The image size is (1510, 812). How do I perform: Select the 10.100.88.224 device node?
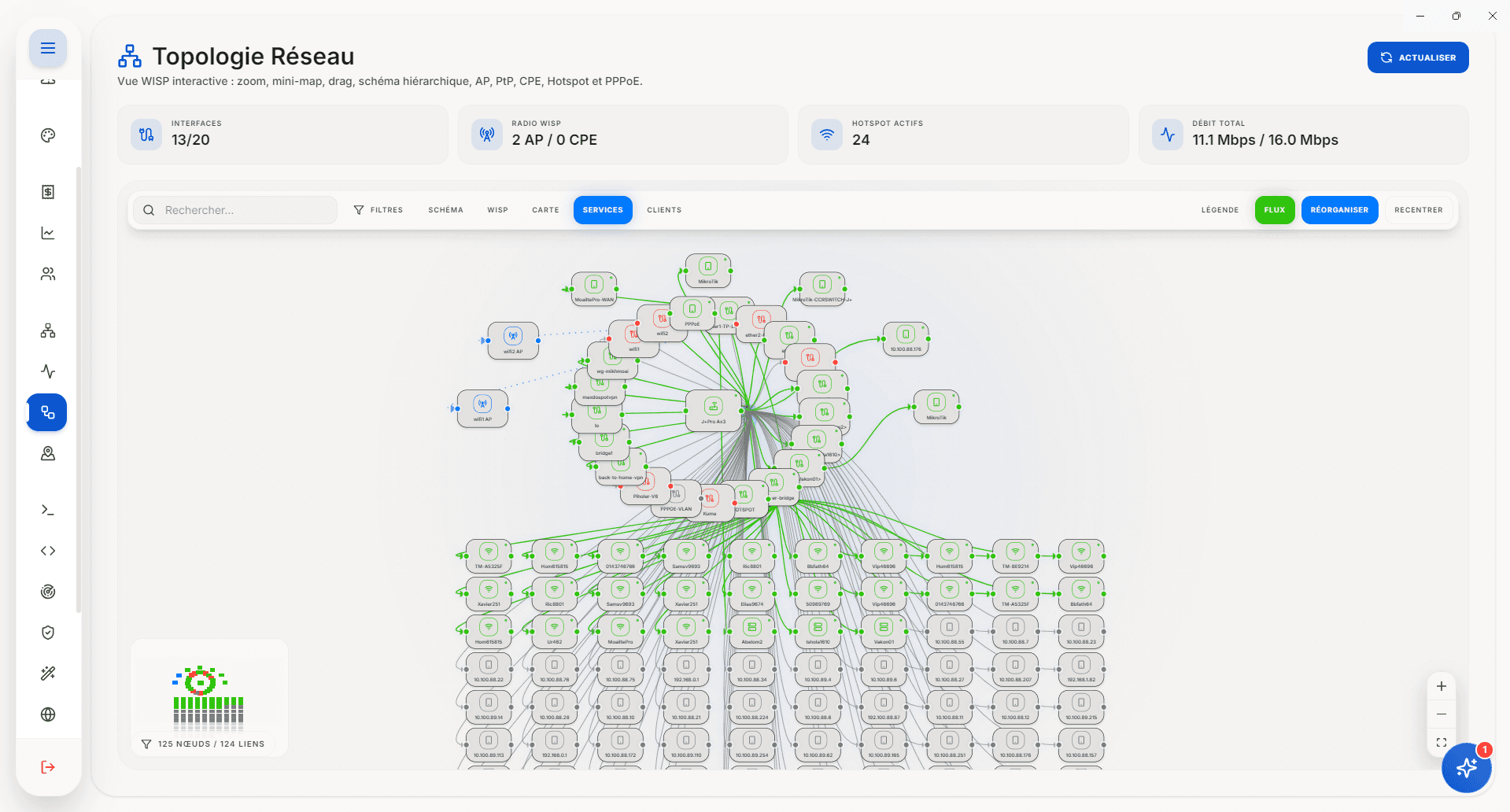[x=752, y=707]
